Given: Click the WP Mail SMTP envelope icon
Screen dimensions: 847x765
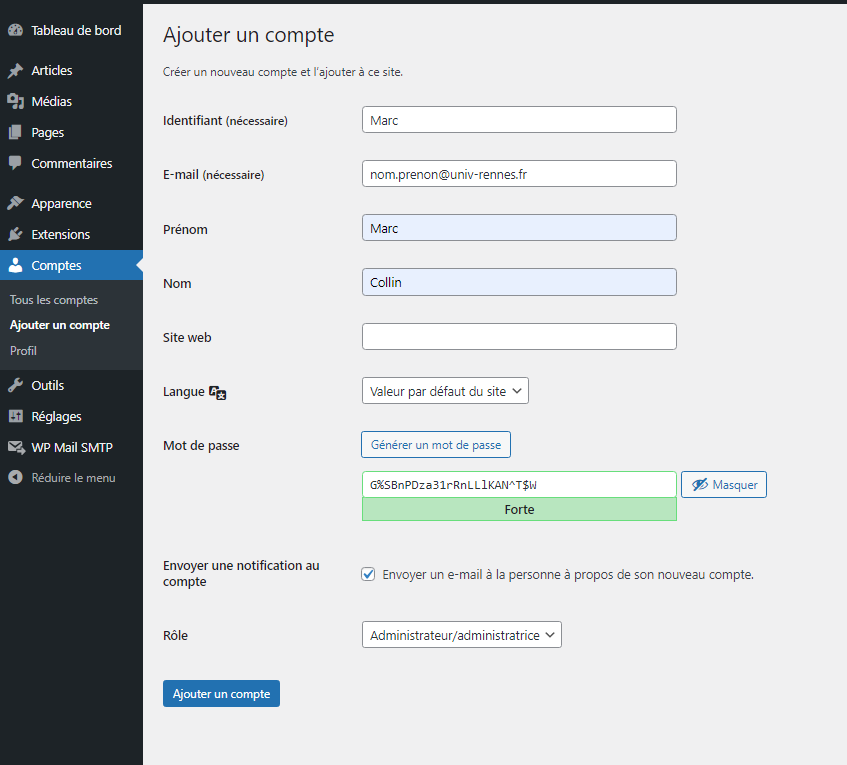Looking at the screenshot, I should (x=15, y=448).
